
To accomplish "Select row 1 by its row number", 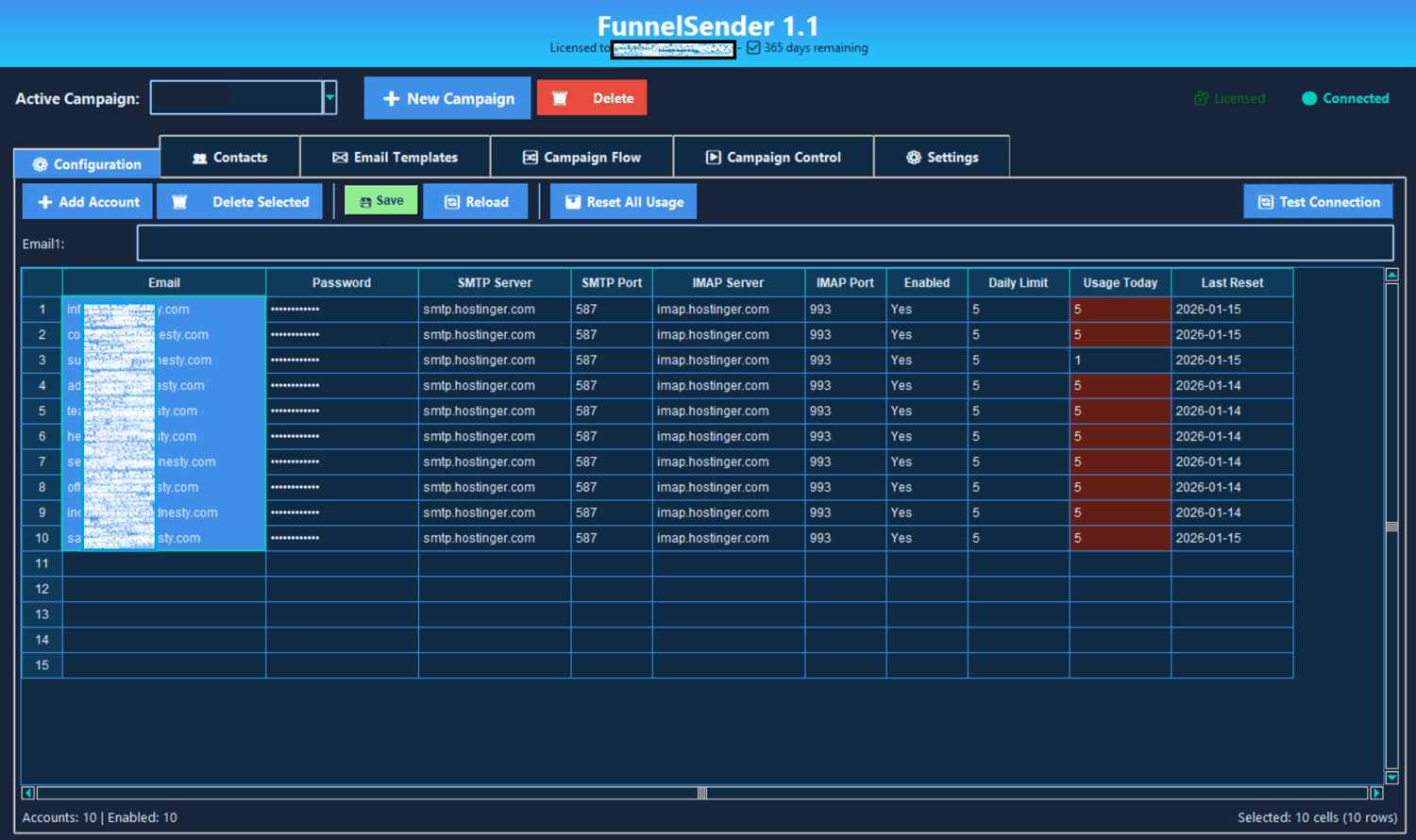I will (x=42, y=309).
